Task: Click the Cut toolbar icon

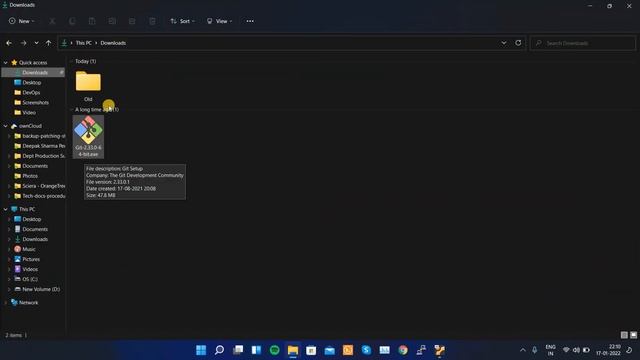Action: (x=52, y=21)
